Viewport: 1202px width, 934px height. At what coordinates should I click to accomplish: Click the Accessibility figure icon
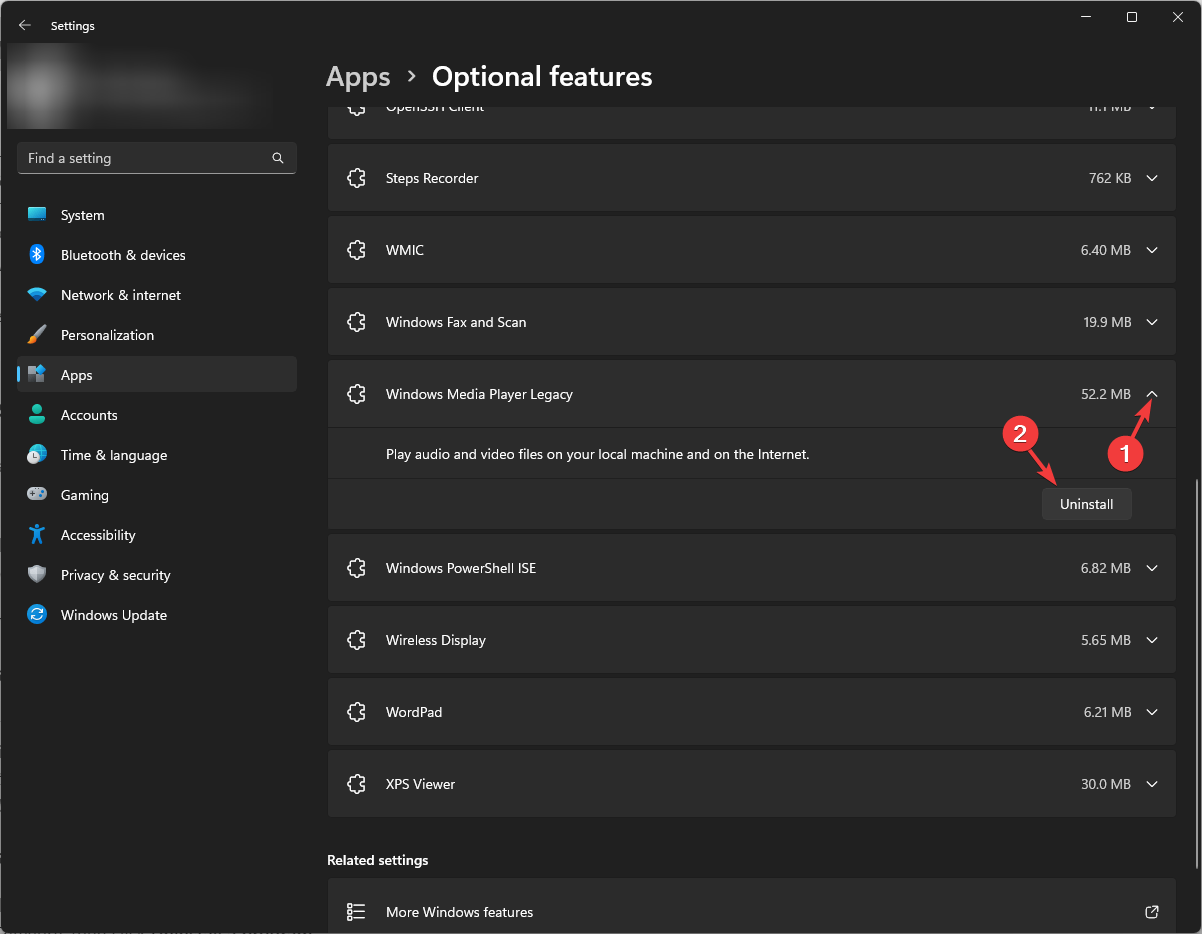tap(37, 535)
